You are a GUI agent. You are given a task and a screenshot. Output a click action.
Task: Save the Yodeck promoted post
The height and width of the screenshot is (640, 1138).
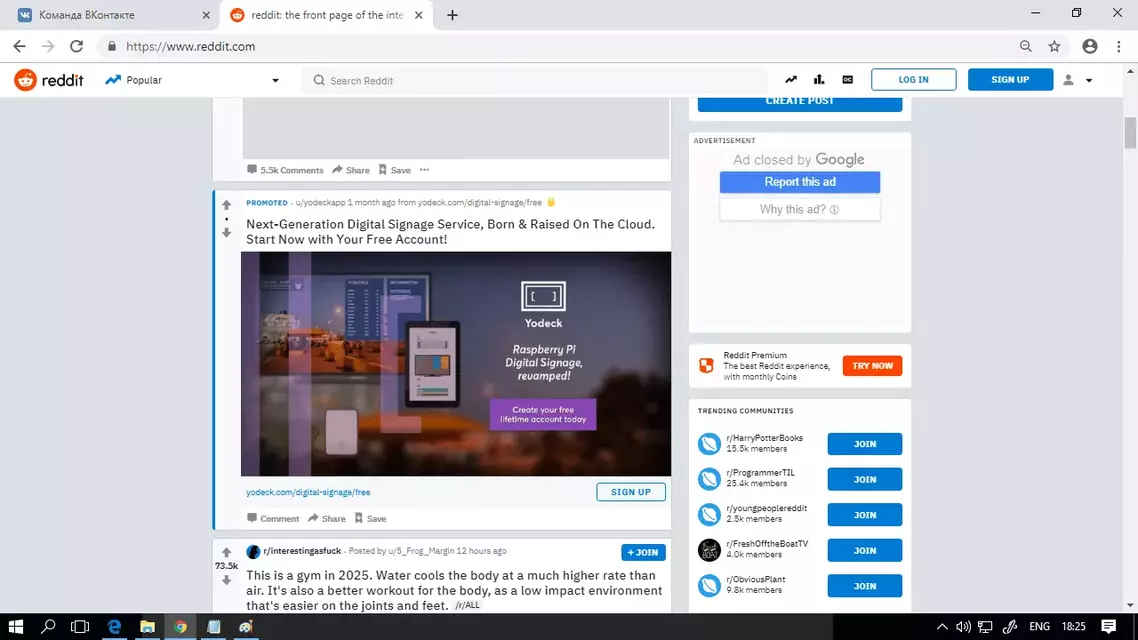(370, 518)
